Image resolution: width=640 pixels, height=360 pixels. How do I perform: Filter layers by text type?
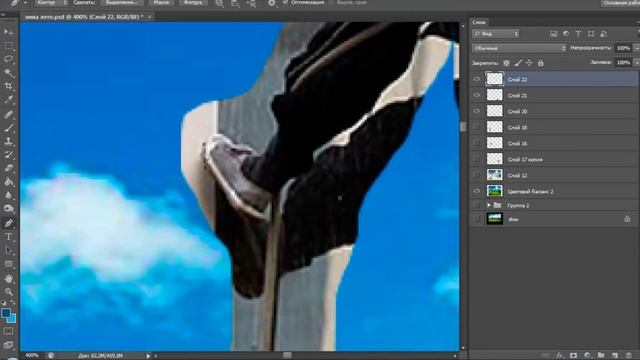(578, 34)
